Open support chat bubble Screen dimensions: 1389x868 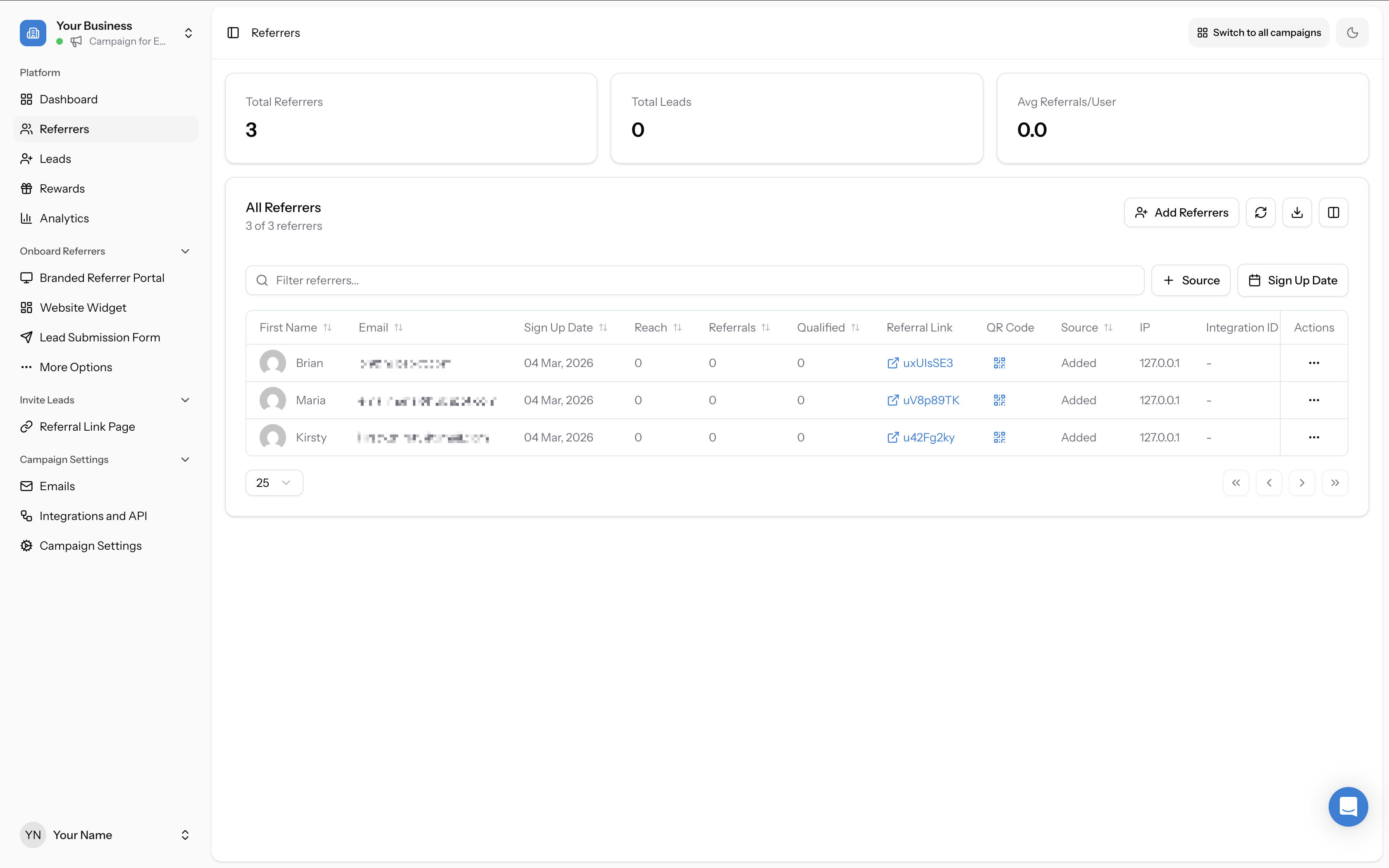pos(1348,806)
